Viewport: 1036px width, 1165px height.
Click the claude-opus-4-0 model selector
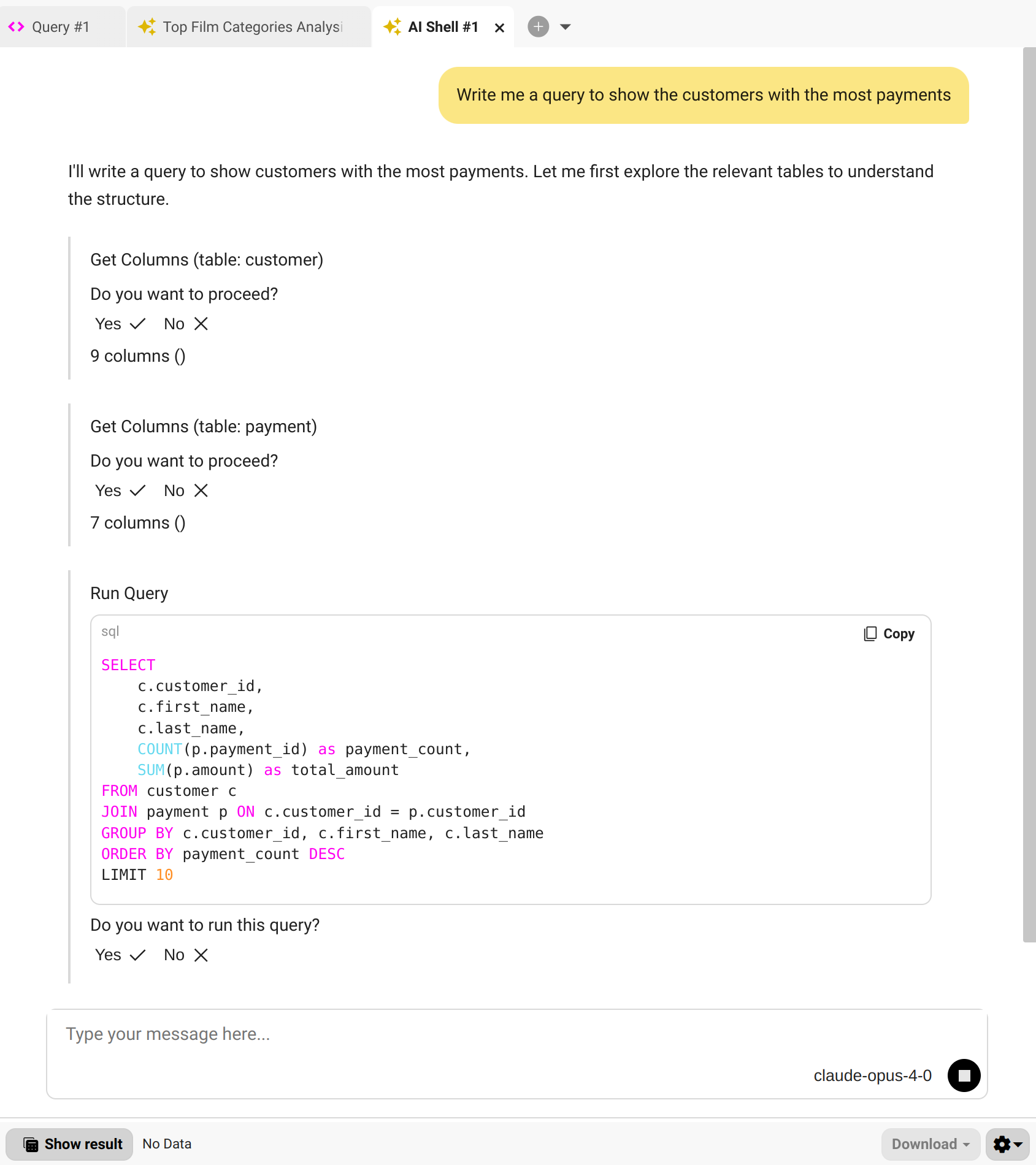(872, 1075)
